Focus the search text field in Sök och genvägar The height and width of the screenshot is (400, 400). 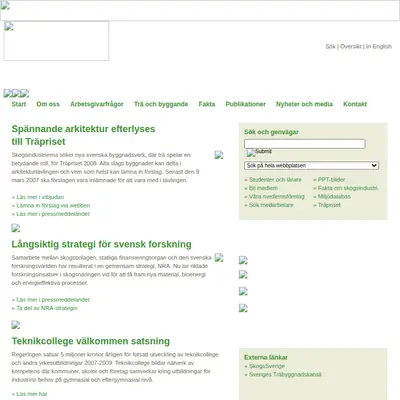point(305,144)
